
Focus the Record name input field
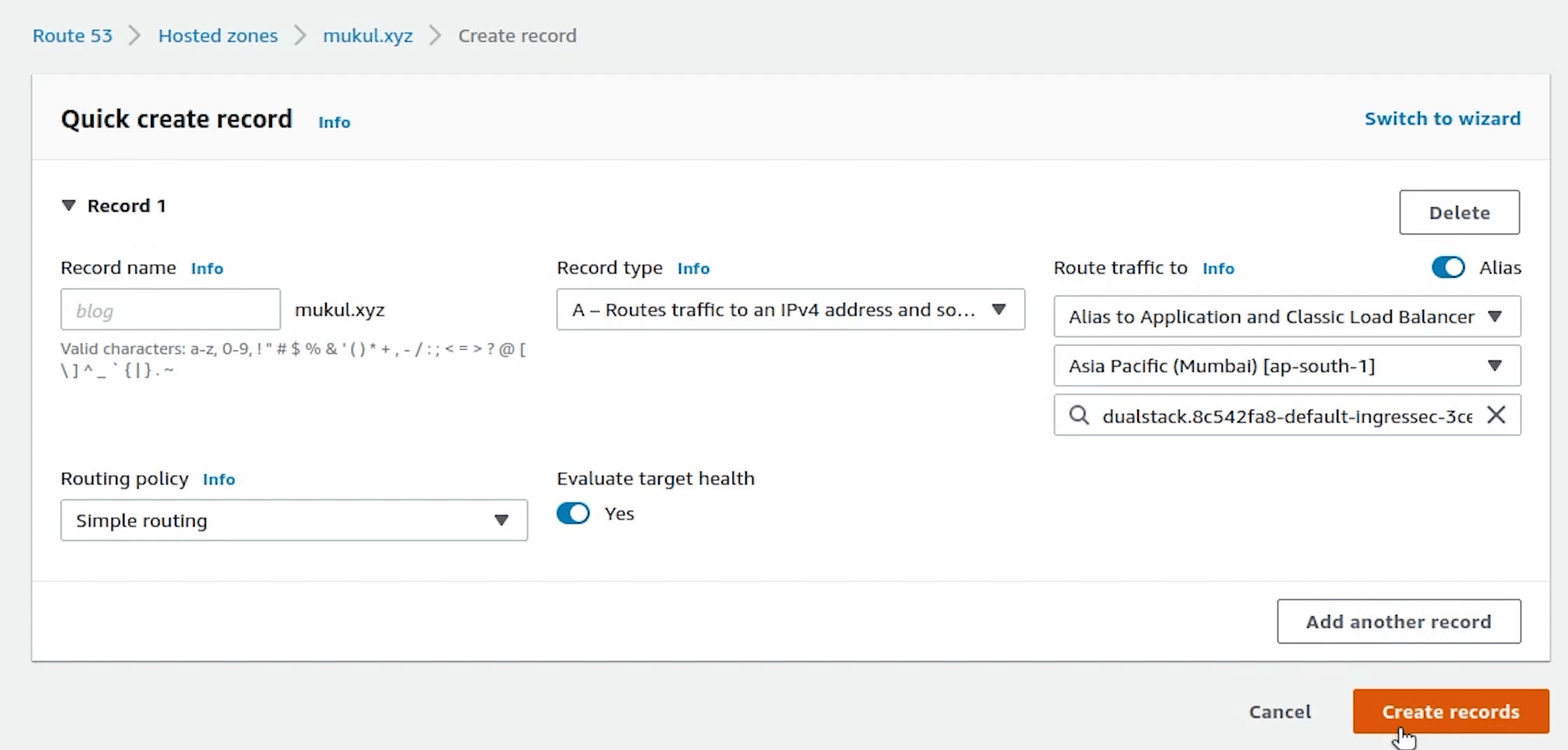point(171,310)
